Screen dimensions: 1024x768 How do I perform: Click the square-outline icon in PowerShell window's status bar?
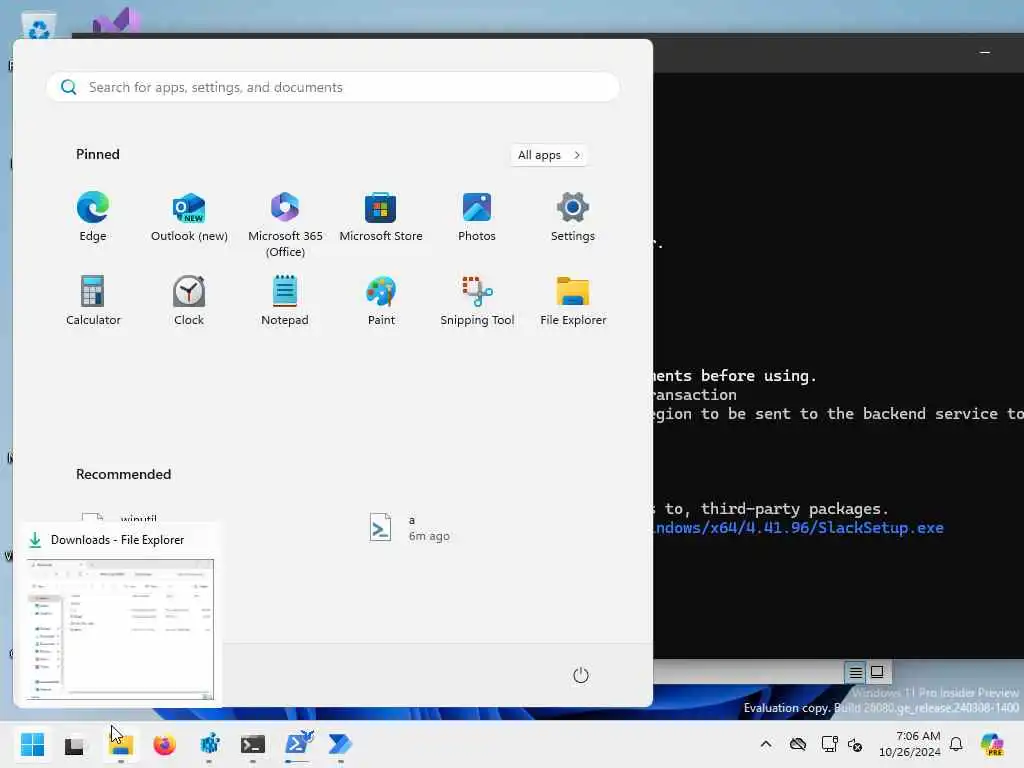(x=877, y=672)
